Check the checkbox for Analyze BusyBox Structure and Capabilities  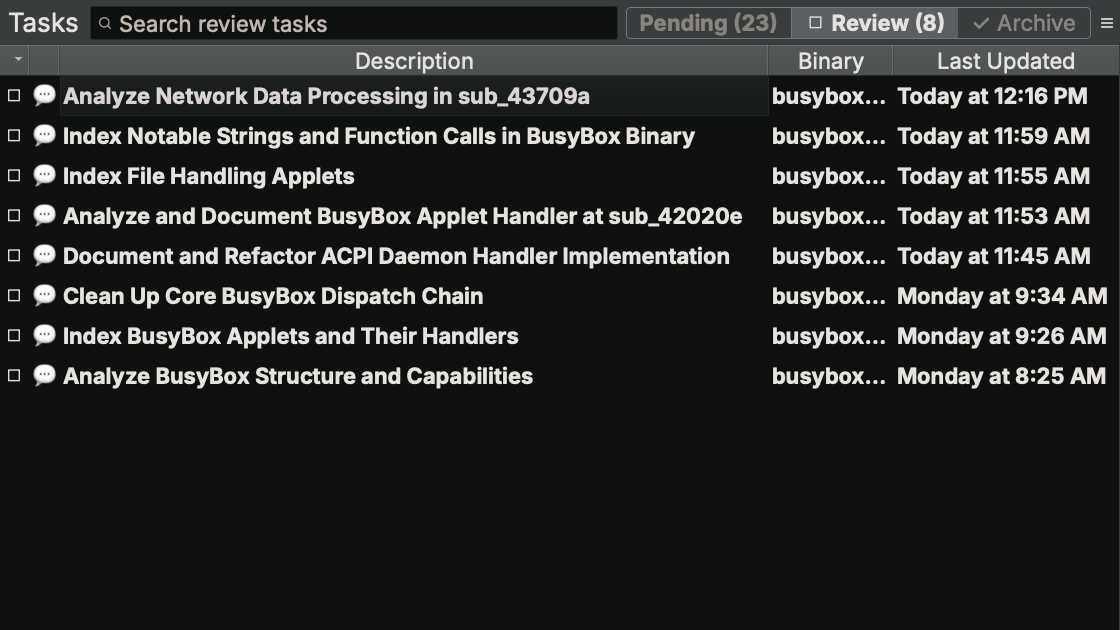coord(14,376)
